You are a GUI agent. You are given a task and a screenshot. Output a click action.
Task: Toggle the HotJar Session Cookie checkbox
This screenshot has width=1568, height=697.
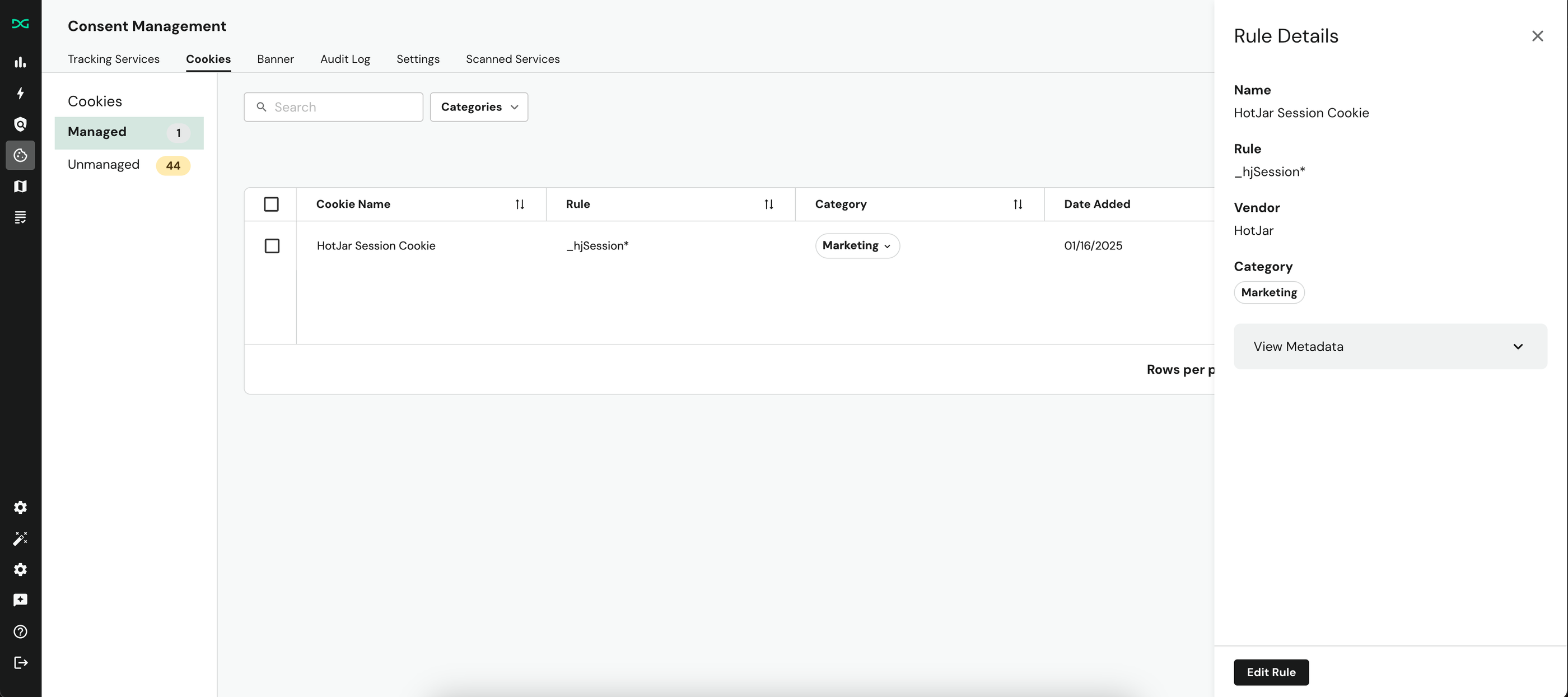point(271,245)
